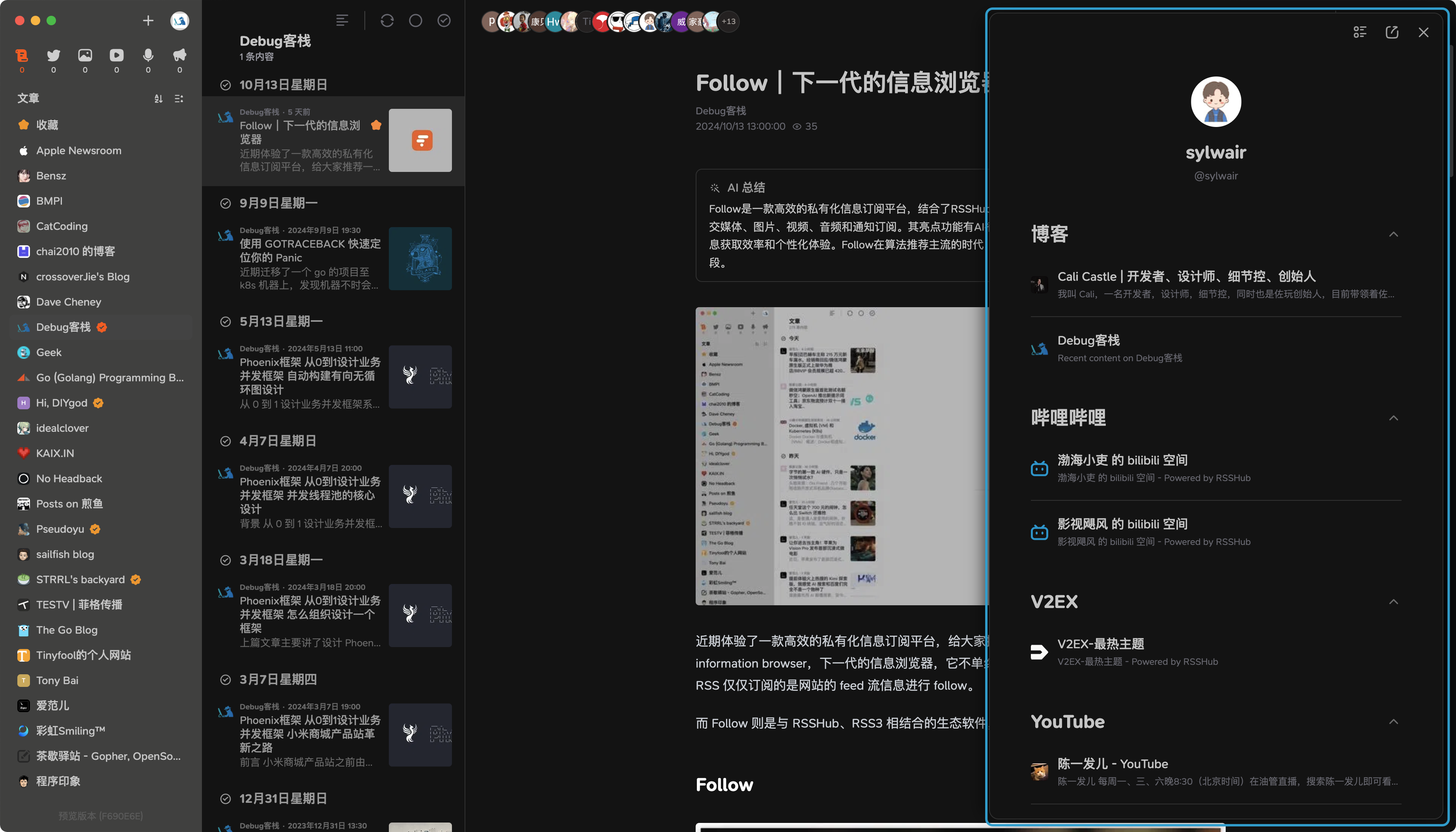The height and width of the screenshot is (832, 1456).
Task: Click the plus icon to add feed
Action: pos(148,21)
